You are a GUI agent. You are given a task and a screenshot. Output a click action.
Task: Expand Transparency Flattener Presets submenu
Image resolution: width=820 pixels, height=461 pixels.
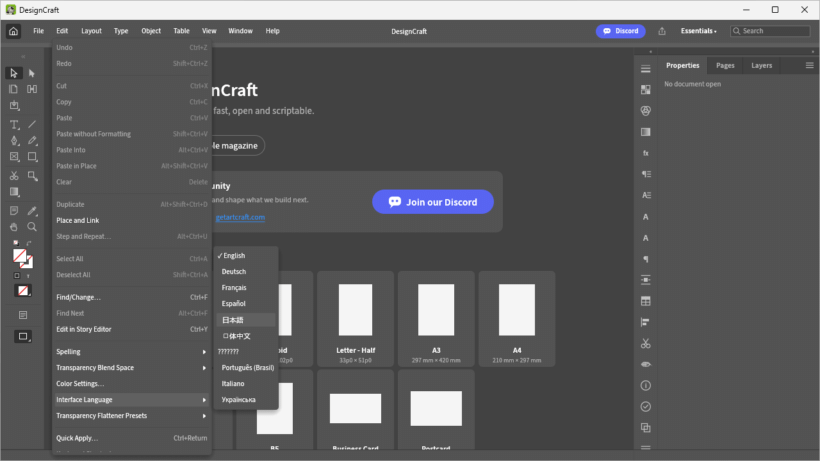[x=131, y=416]
